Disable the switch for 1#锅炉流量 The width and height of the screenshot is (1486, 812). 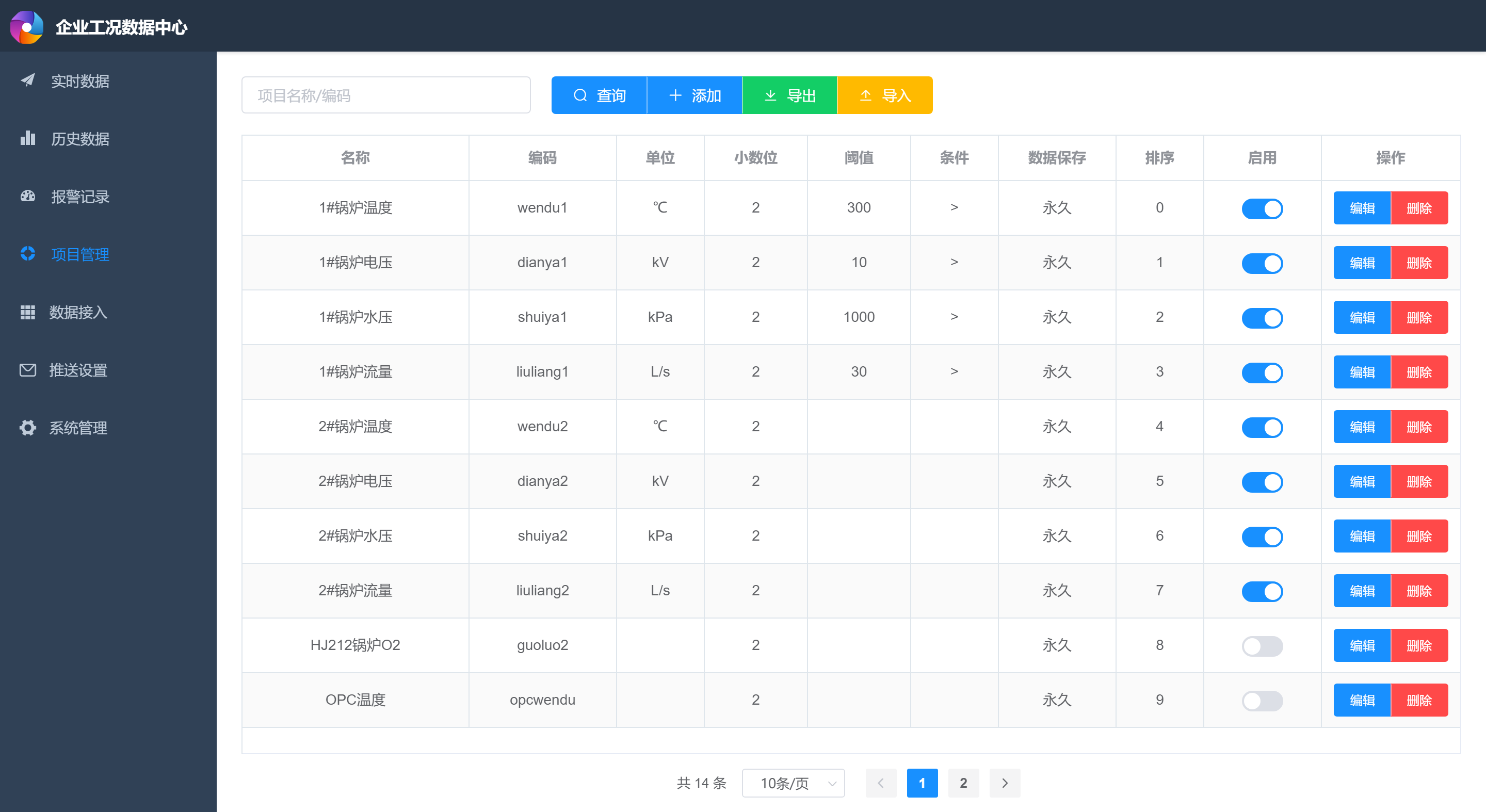tap(1262, 372)
